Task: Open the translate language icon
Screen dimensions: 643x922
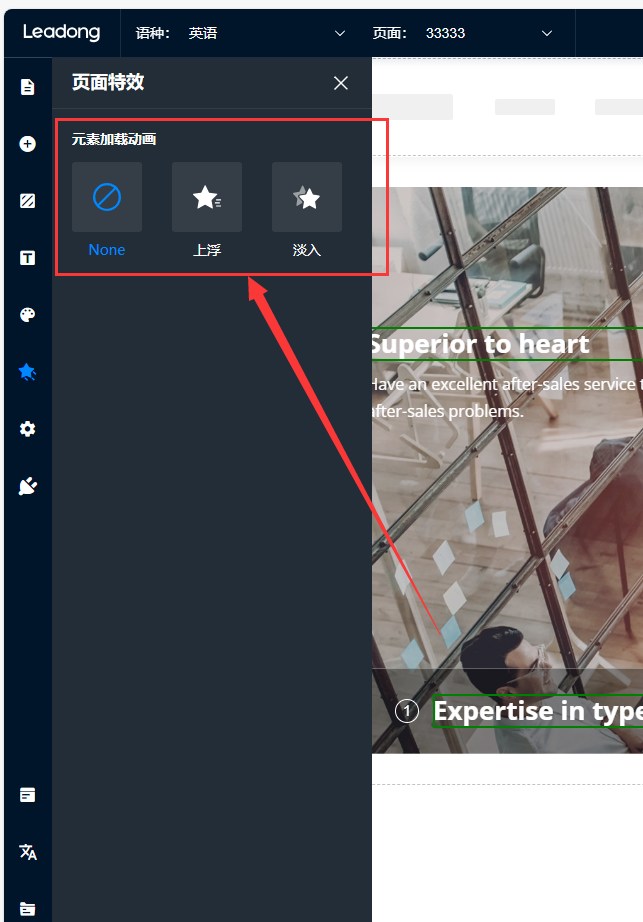Action: click(x=27, y=852)
